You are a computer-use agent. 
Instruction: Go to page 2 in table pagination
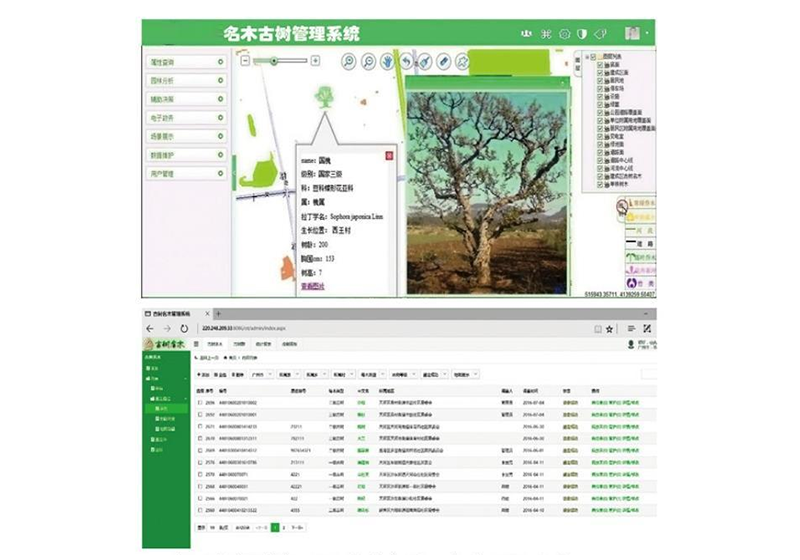[x=284, y=526]
